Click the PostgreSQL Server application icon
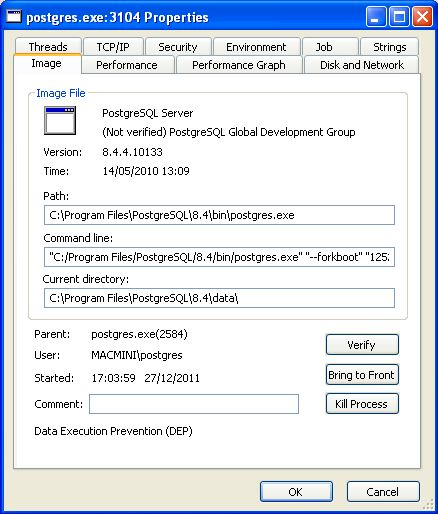This screenshot has height=514, width=438. click(x=60, y=120)
